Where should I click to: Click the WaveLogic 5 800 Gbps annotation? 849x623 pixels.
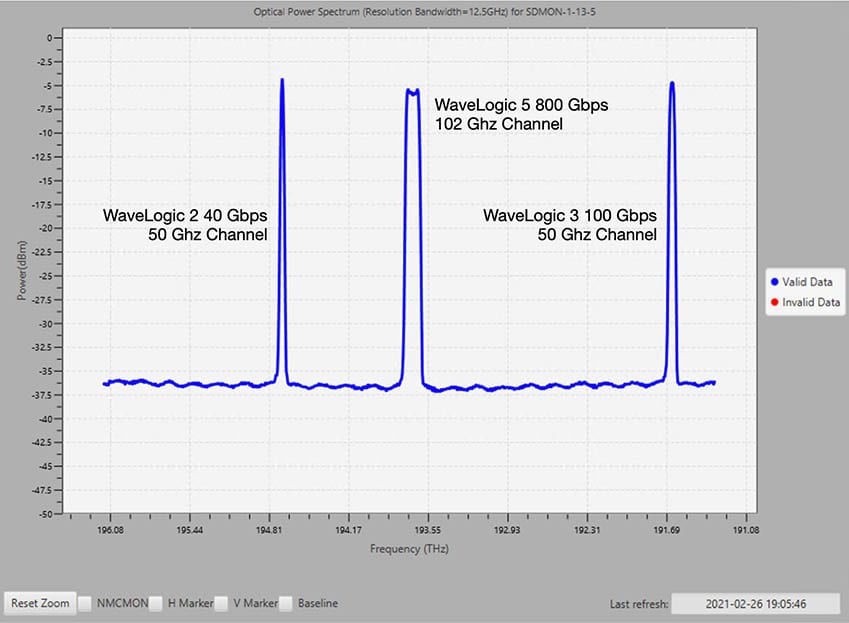[521, 104]
